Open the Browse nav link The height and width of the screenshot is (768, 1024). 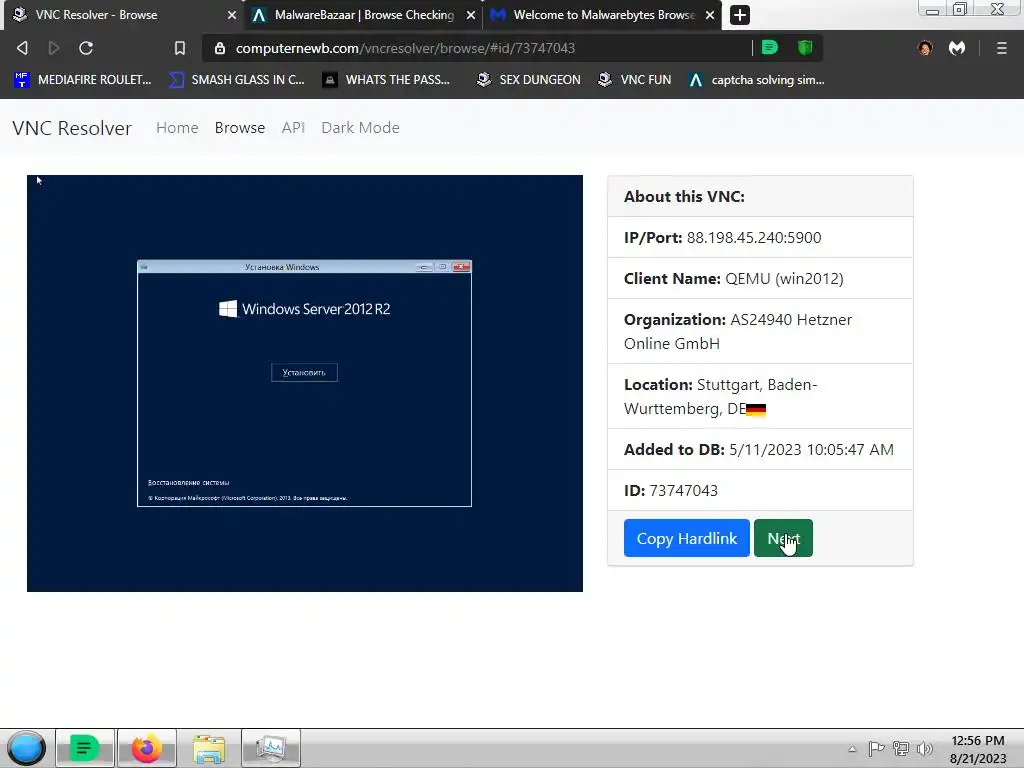tap(240, 128)
